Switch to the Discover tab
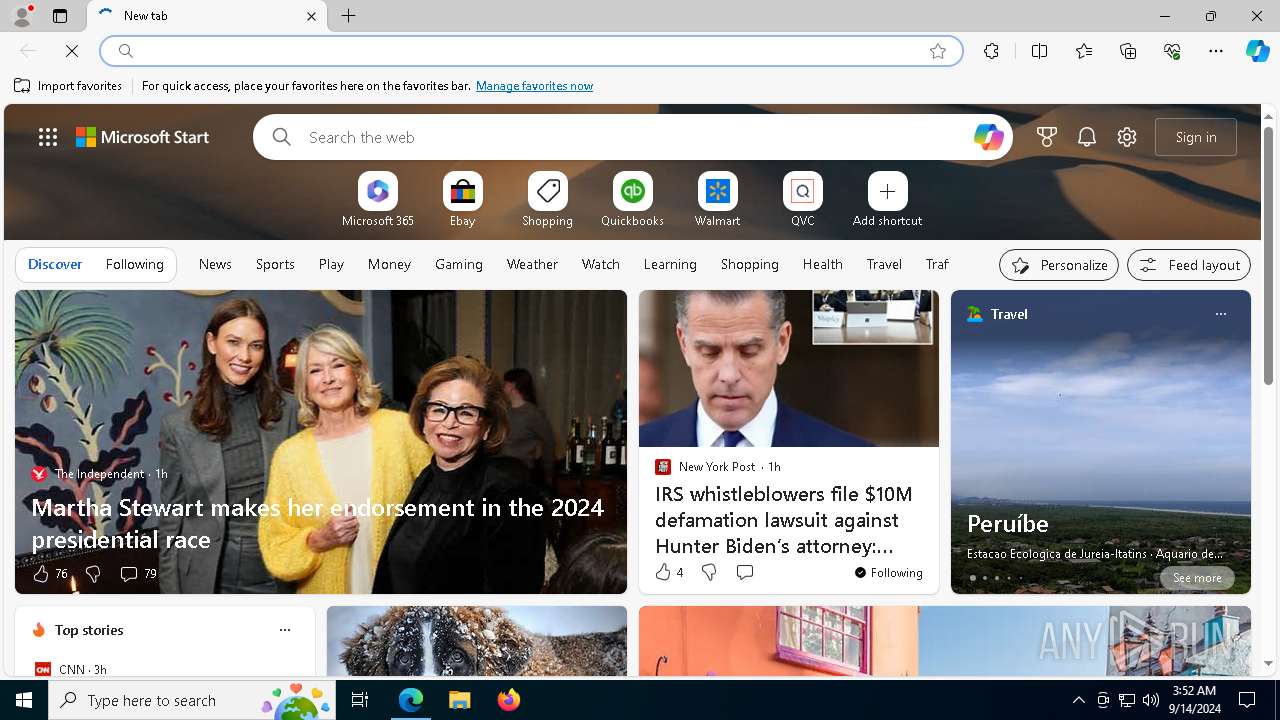 pyautogui.click(x=55, y=264)
